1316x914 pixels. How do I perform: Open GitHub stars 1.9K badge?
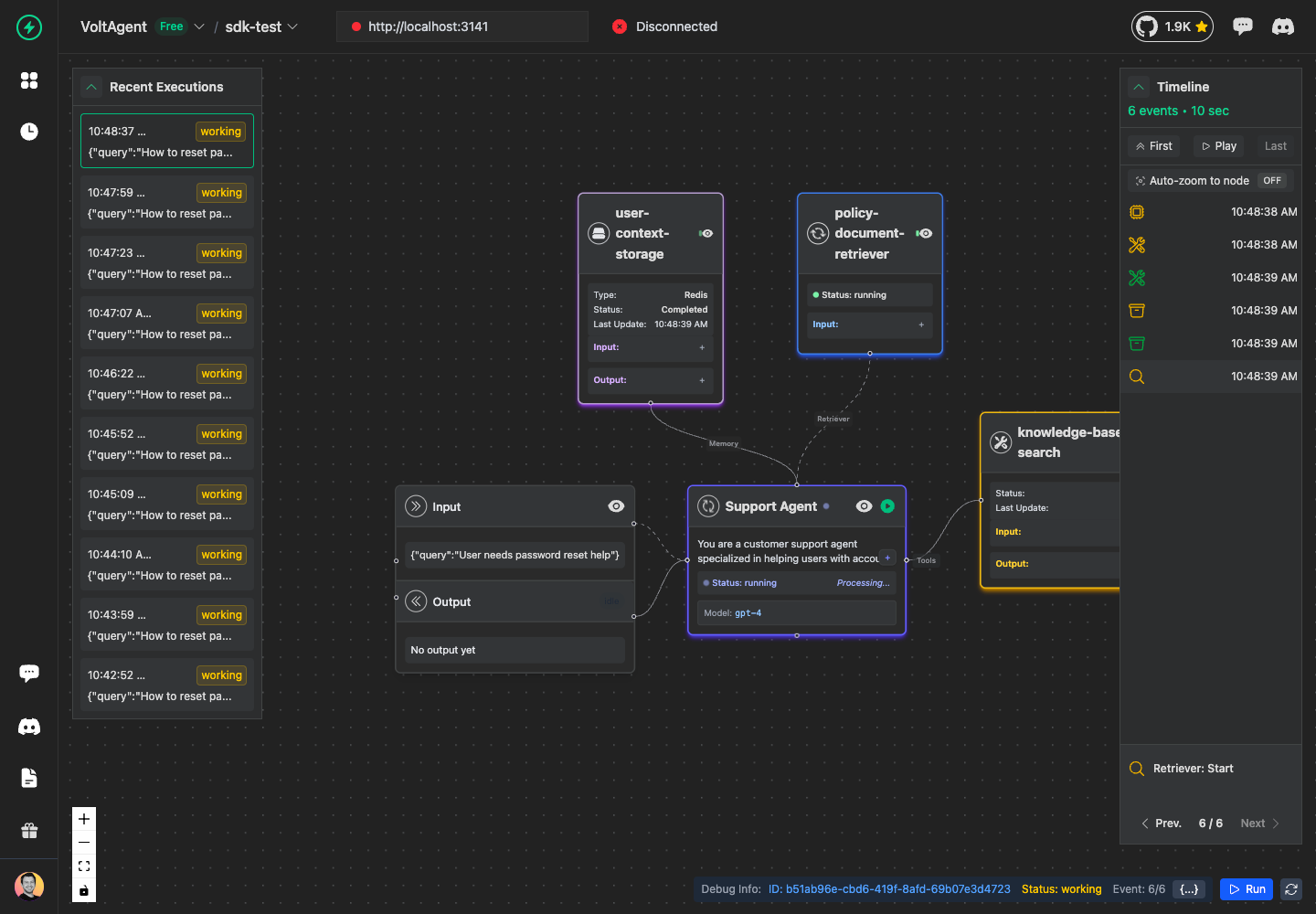click(1173, 27)
